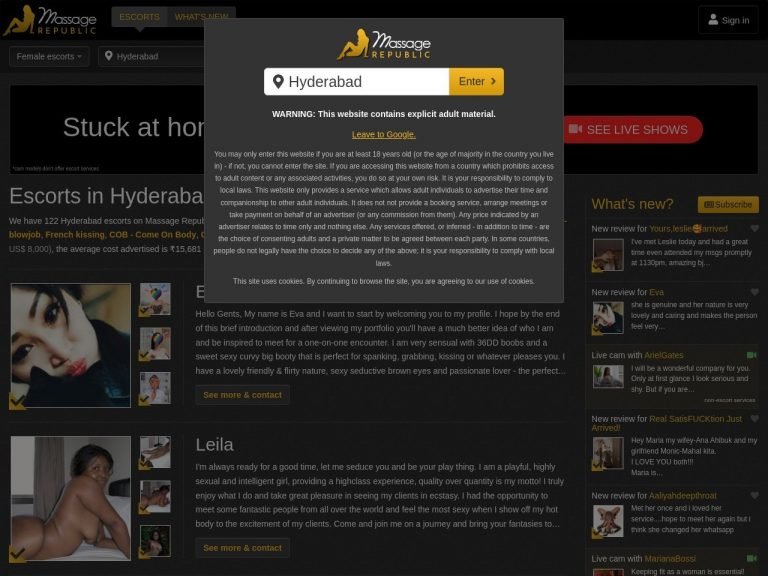Open the WHAT'S NEW tab

(201, 17)
